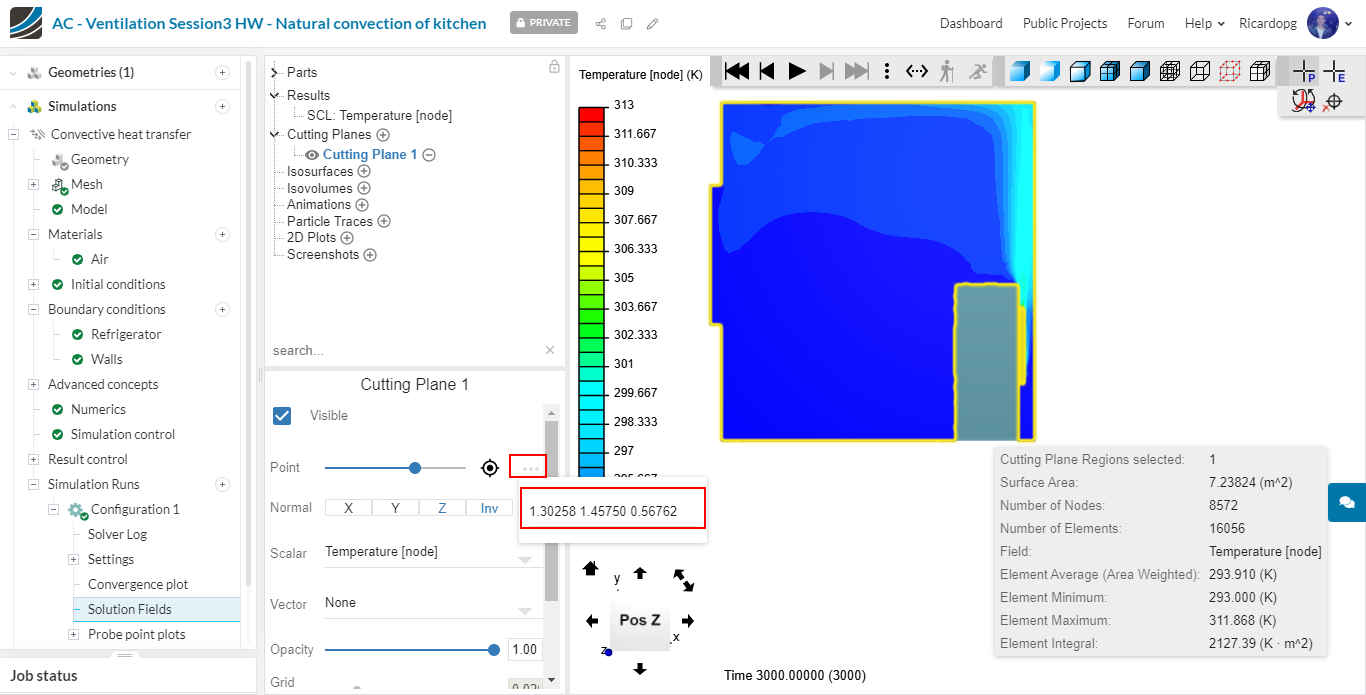The image size is (1366, 695).
Task: Open the chat support bubble
Action: pos(1346,502)
